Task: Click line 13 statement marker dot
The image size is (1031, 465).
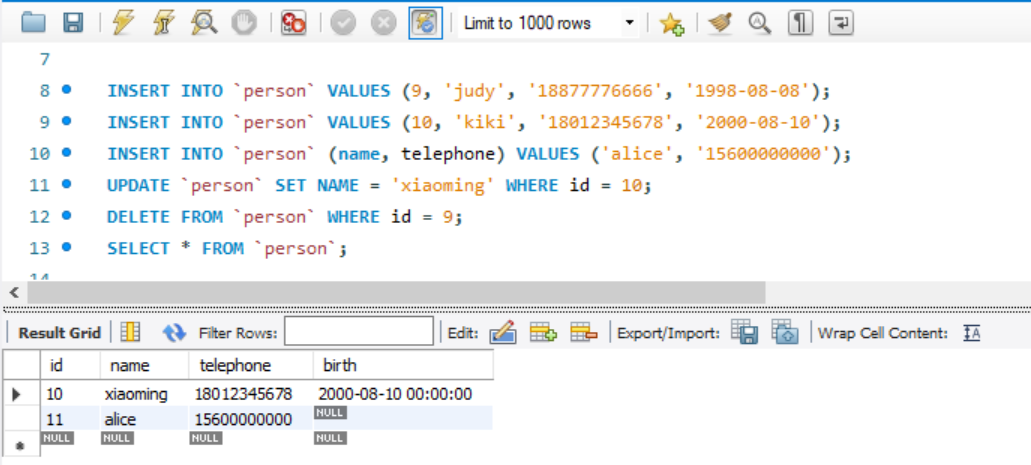Action: [66, 247]
